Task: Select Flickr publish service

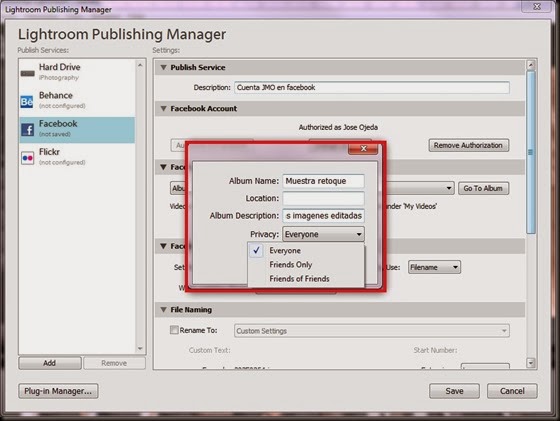Action: (x=77, y=157)
